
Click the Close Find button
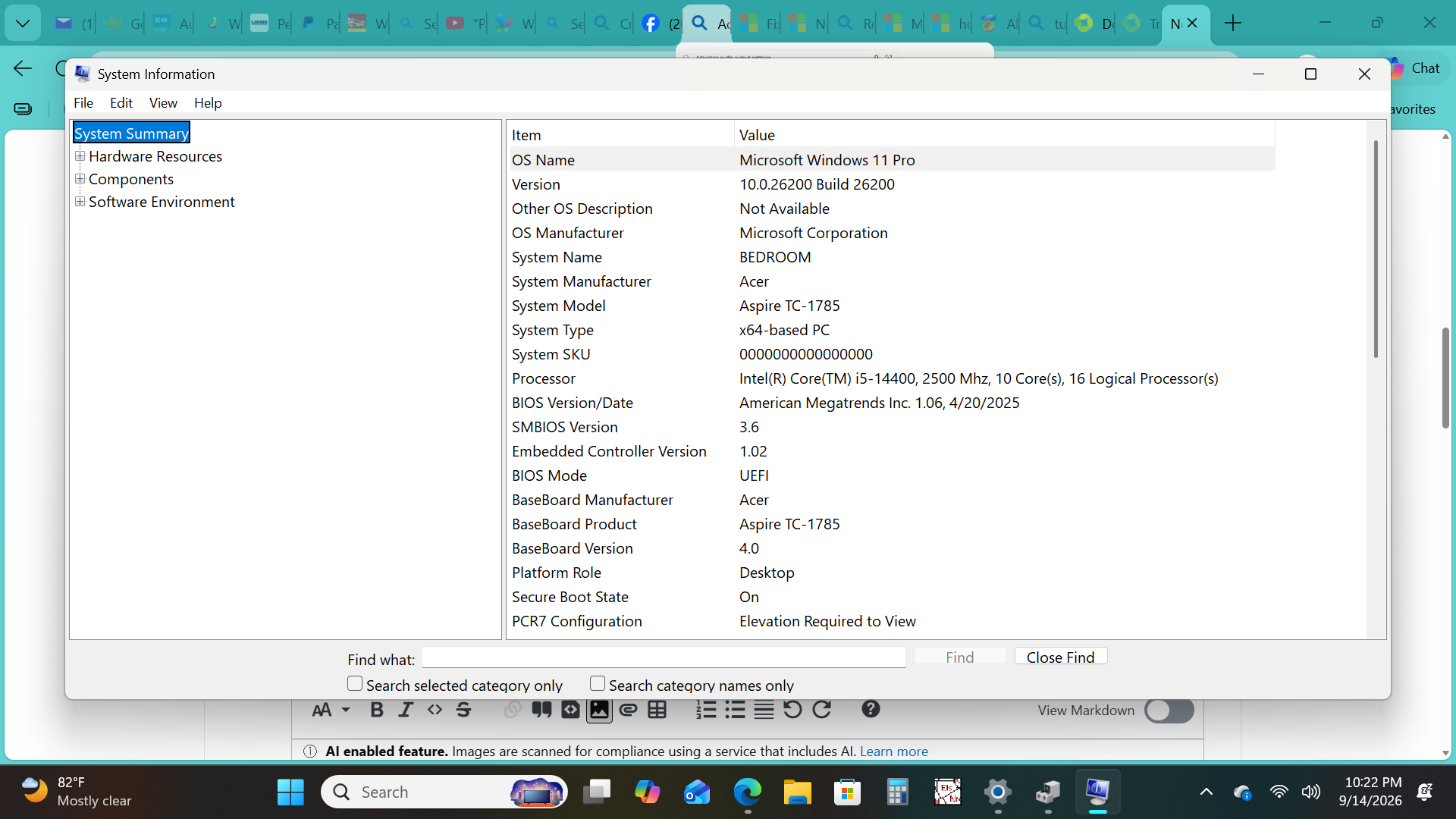[1061, 657]
